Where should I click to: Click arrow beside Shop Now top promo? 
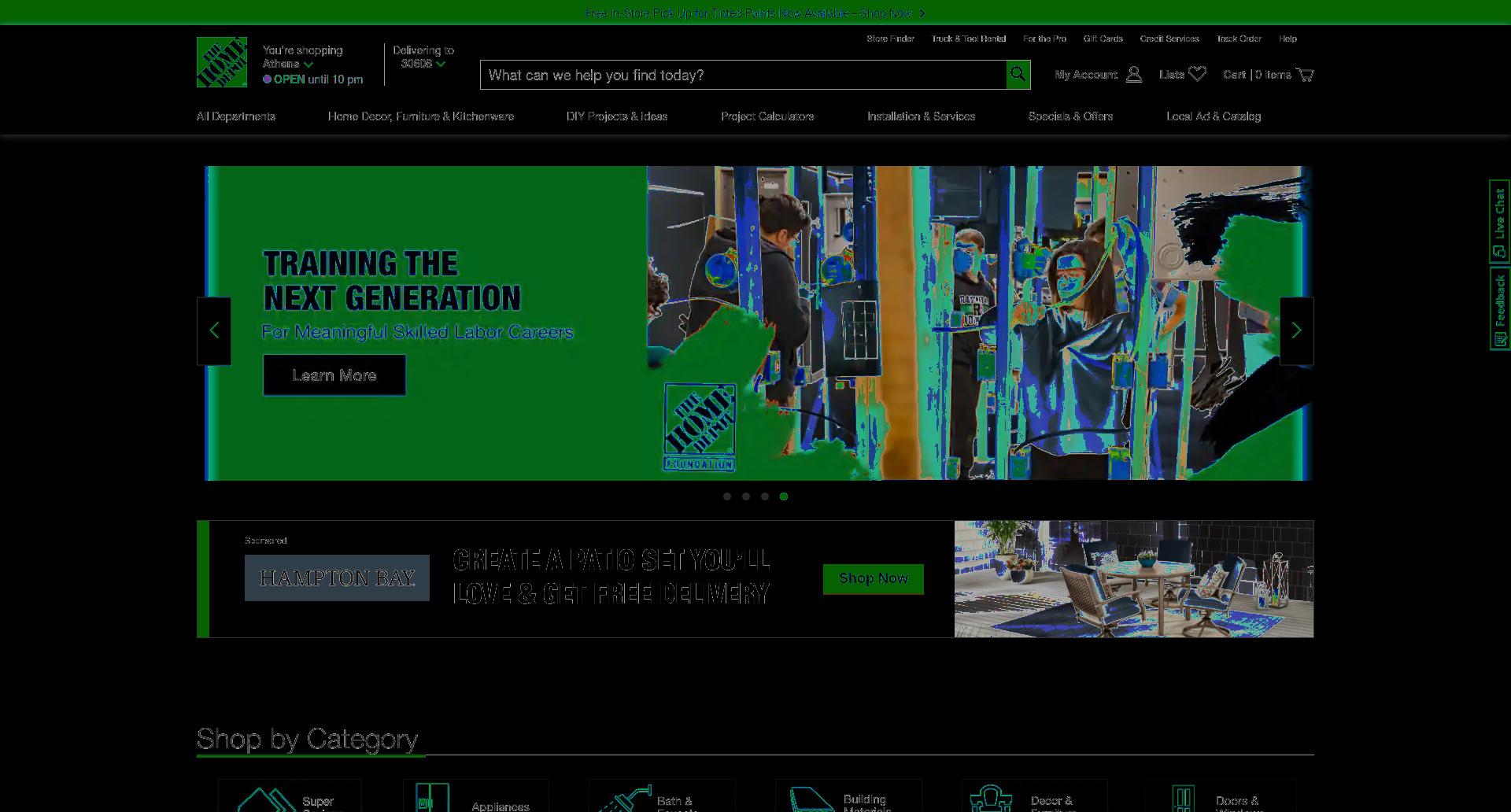(x=922, y=13)
